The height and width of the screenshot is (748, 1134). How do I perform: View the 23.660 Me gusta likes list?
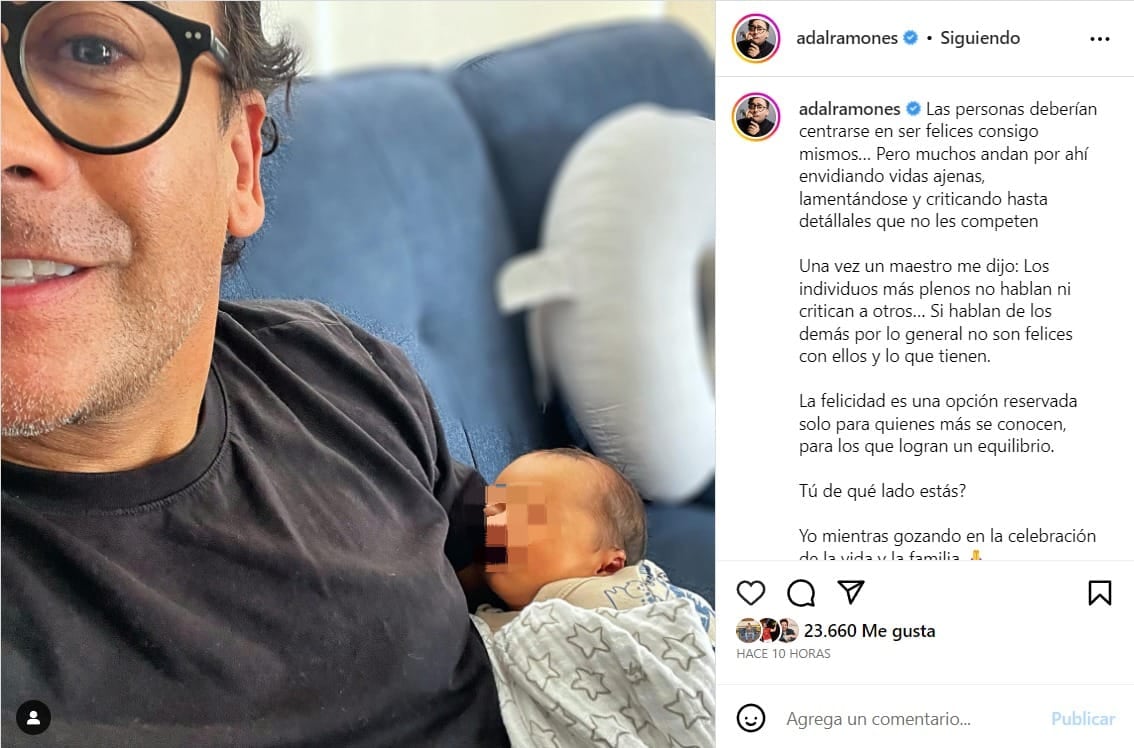point(869,631)
